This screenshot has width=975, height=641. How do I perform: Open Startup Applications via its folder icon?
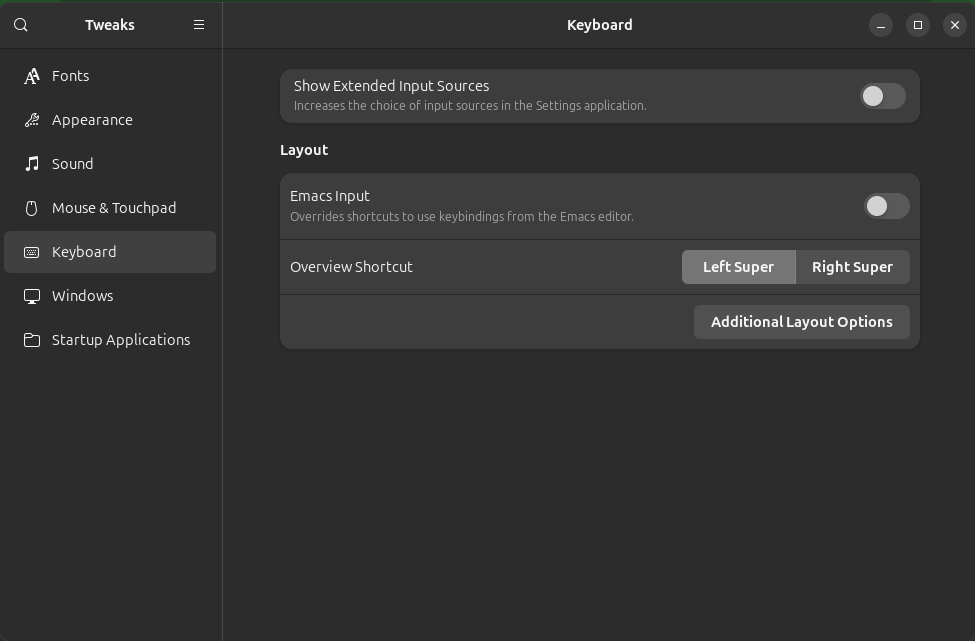[x=31, y=340]
